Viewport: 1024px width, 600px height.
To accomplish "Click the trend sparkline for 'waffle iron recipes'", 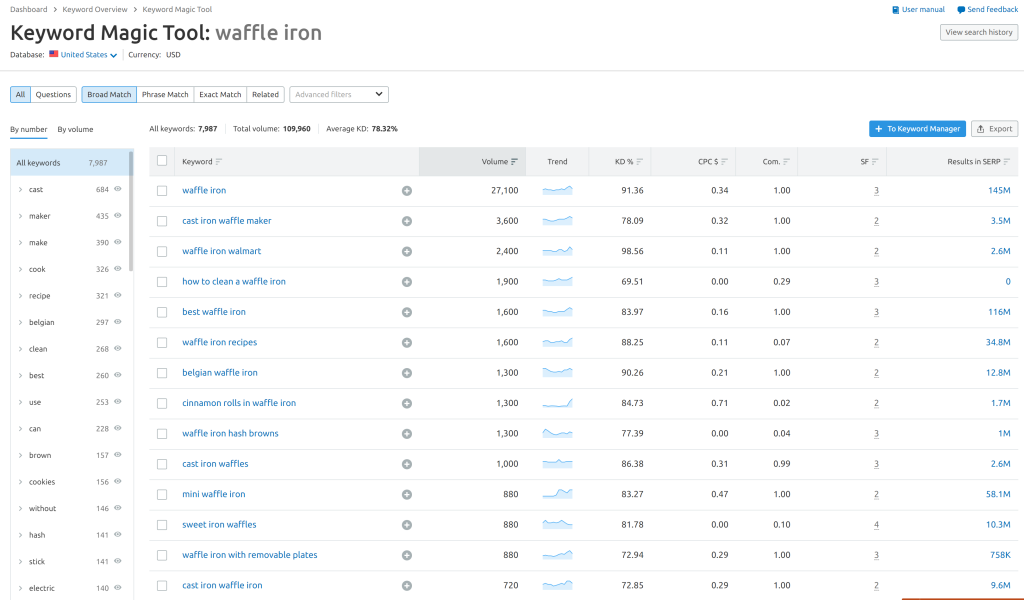I will (557, 342).
